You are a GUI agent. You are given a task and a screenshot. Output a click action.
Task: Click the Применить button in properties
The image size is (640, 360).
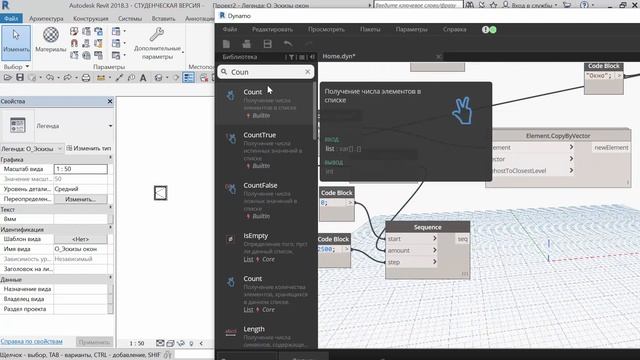(94, 342)
